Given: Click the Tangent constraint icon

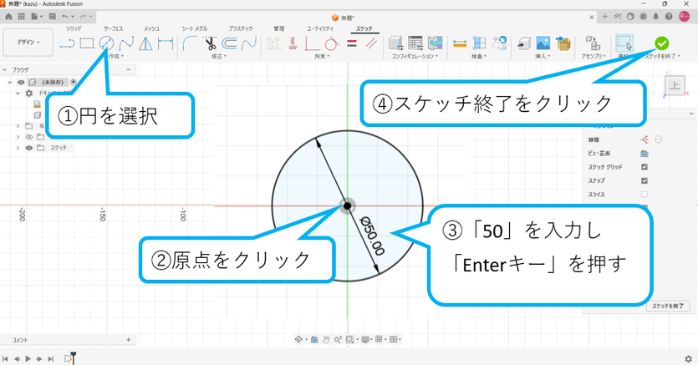Looking at the screenshot, I should tap(332, 44).
